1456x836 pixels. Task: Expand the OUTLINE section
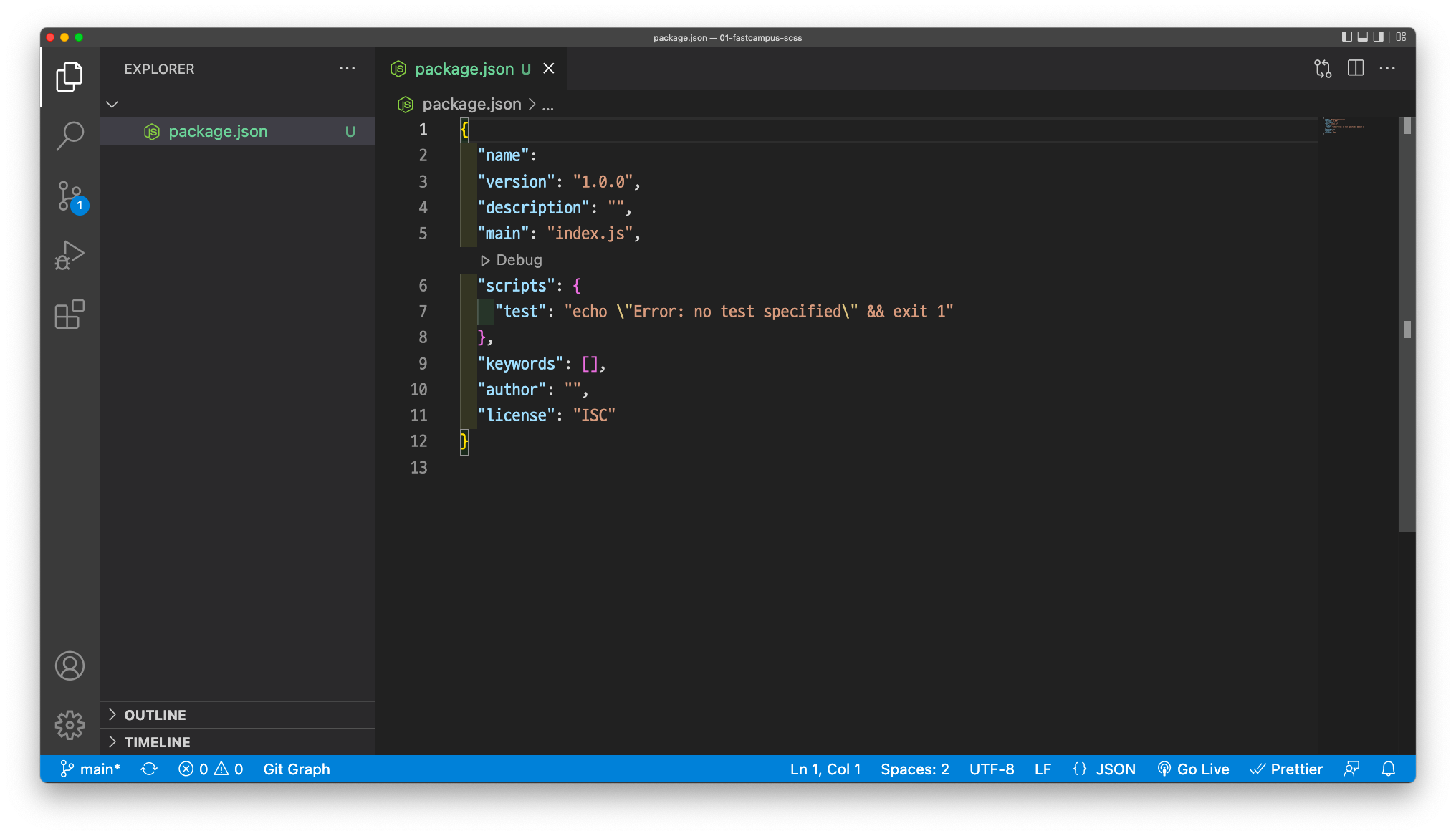pos(155,715)
